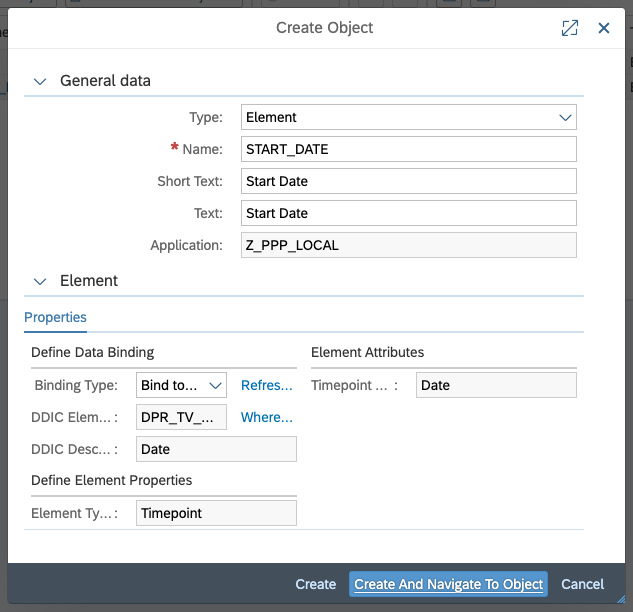
Task: Open the Where-used link
Action: (x=266, y=417)
